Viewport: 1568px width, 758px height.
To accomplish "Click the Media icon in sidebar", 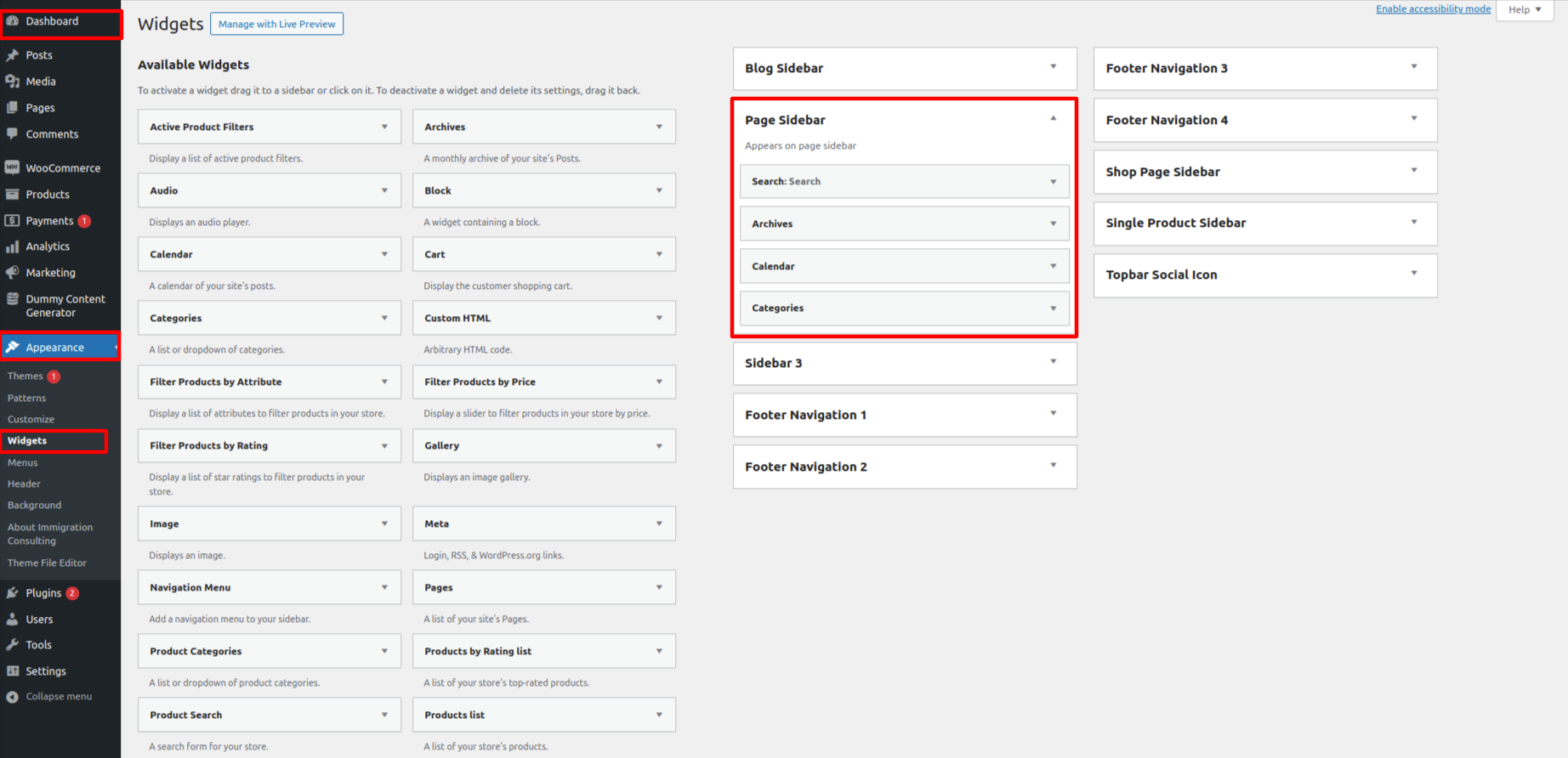I will point(12,82).
